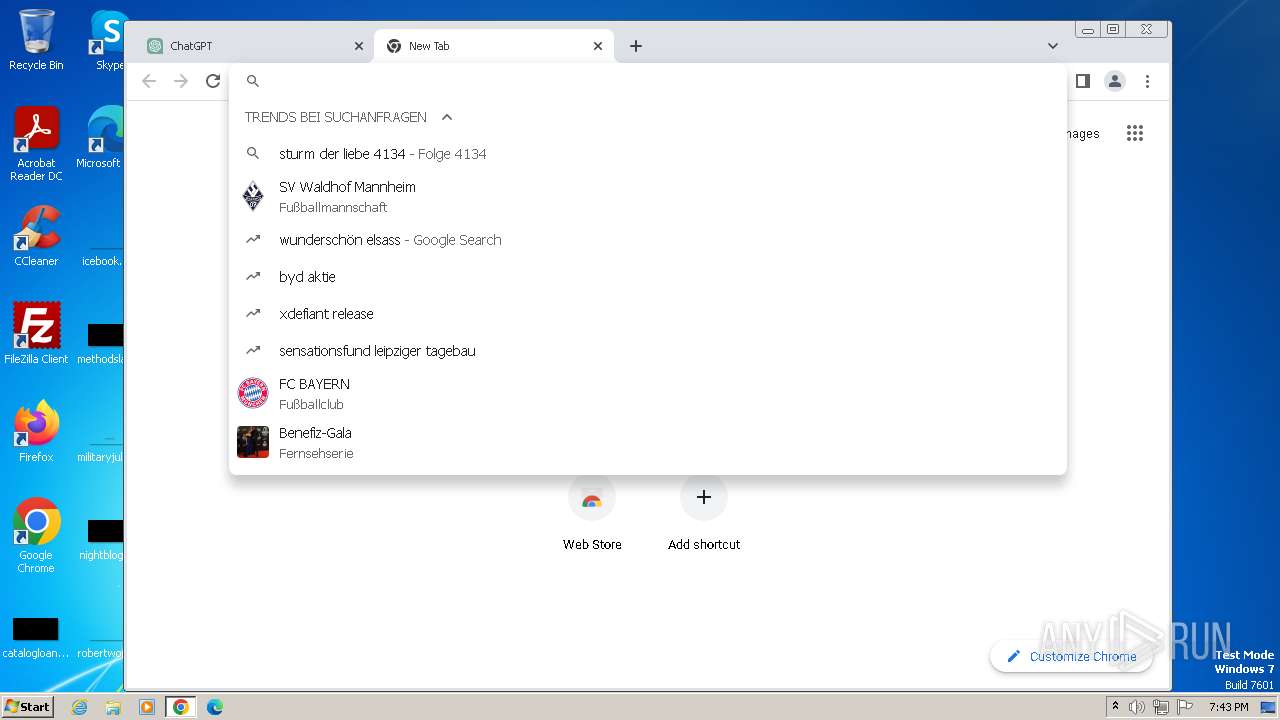Focus the address bar search field
Image resolution: width=1280 pixels, height=720 pixels.
(x=650, y=81)
